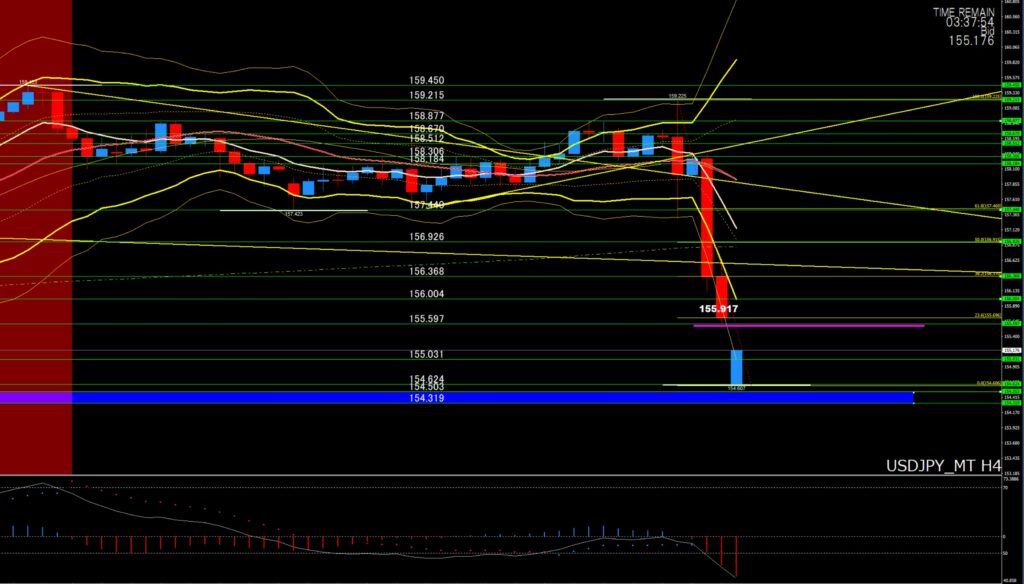Click the 155.597 price level label

pyautogui.click(x=427, y=319)
